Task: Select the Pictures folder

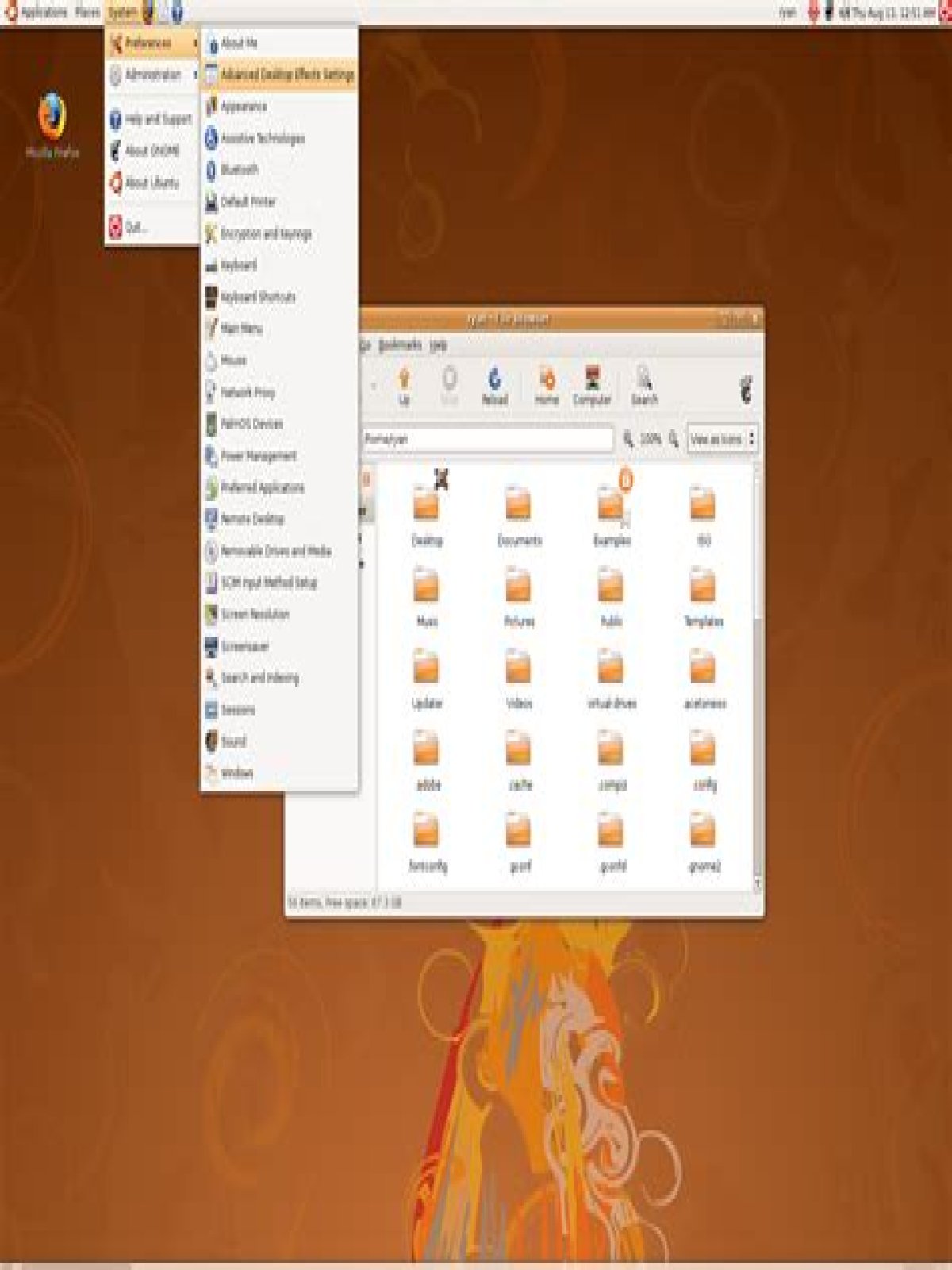Action: [519, 595]
